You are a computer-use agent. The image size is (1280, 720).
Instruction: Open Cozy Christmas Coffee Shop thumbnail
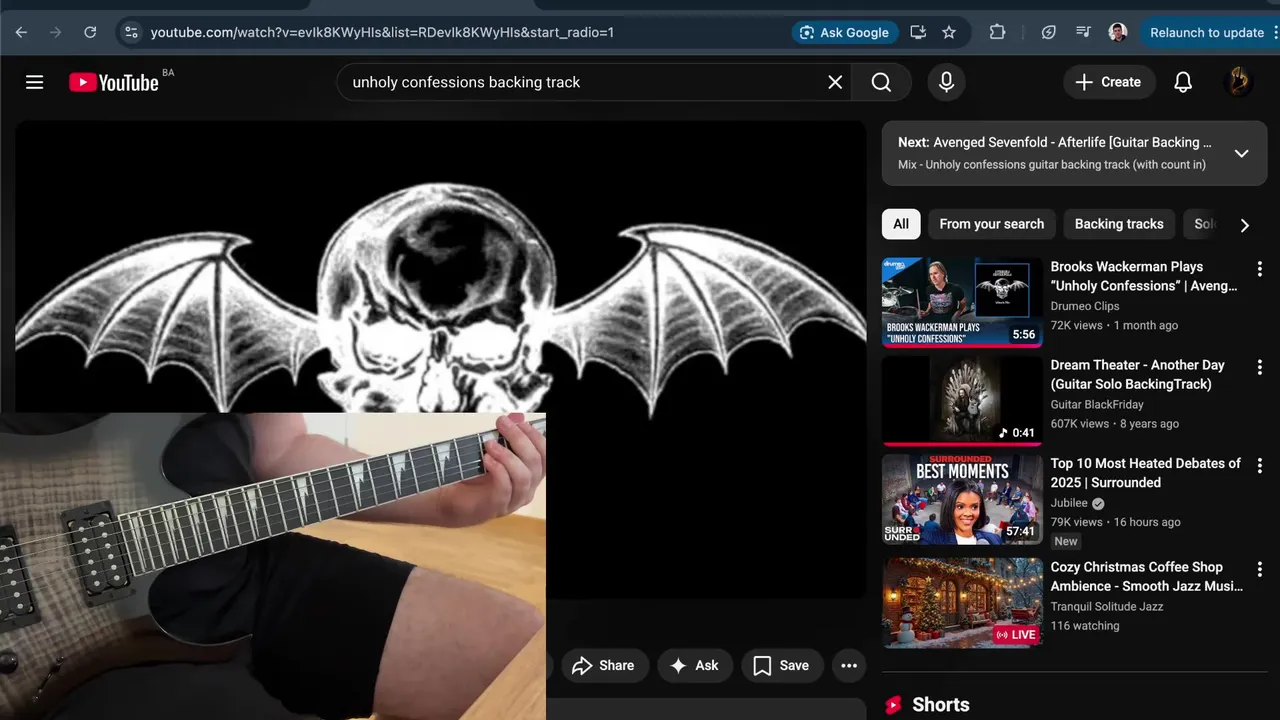click(962, 602)
